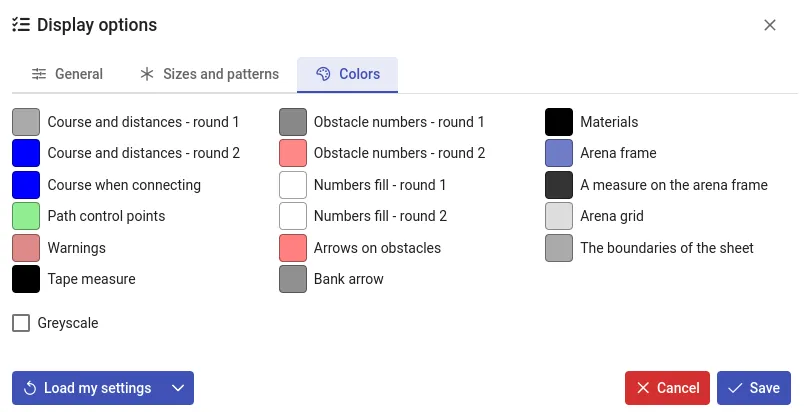The image size is (810, 412).
Task: Pick color for Course and distances round 1
Action: (x=26, y=122)
